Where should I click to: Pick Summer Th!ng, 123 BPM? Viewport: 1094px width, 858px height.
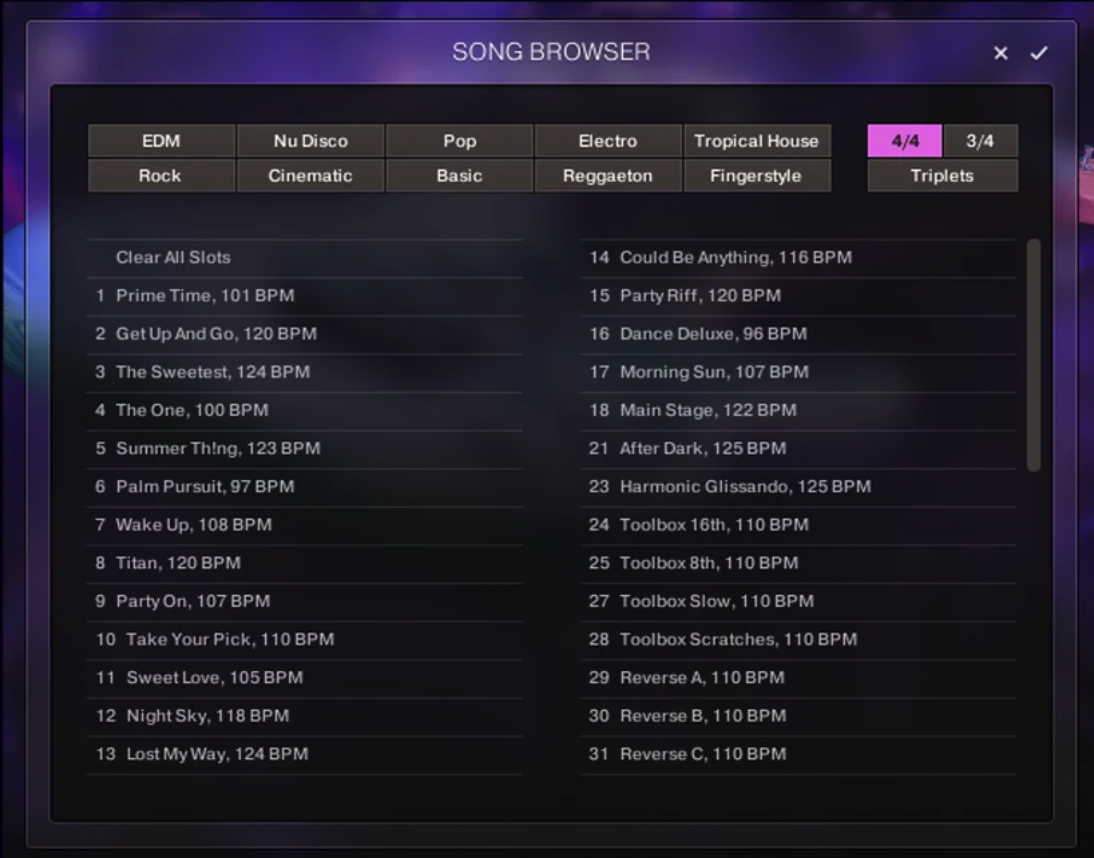(x=305, y=449)
